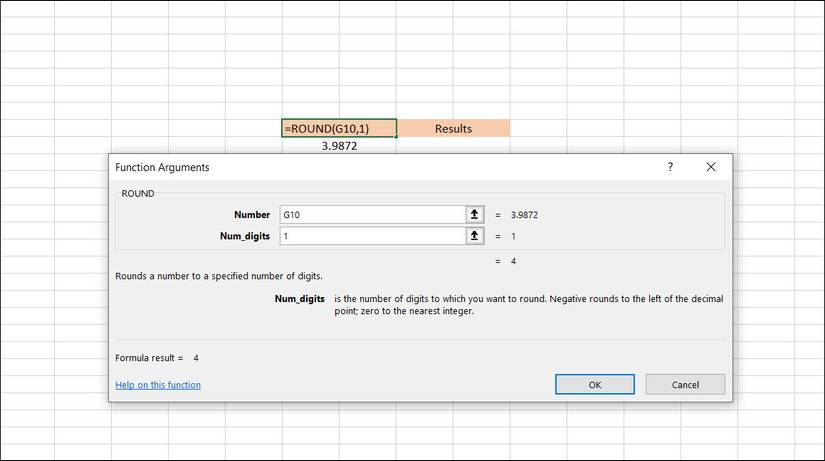Click the Formula result = 4 text
The image size is (825, 461).
(x=157, y=358)
